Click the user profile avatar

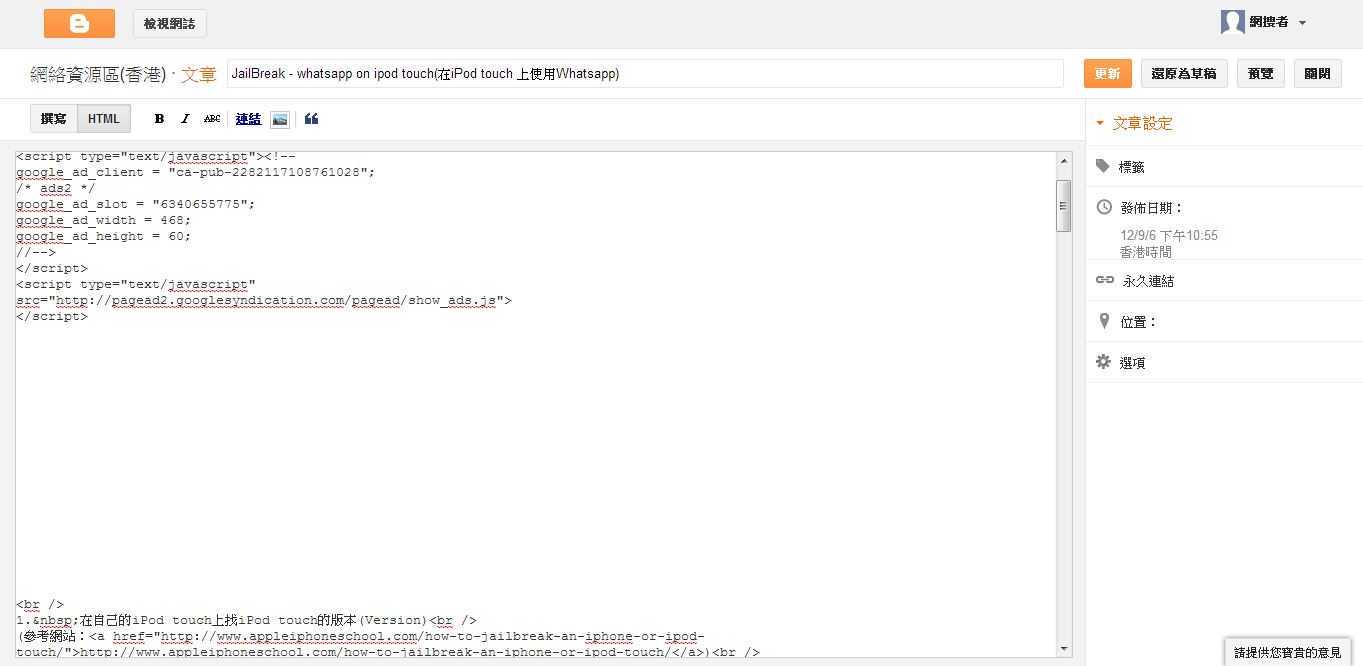coord(1233,22)
